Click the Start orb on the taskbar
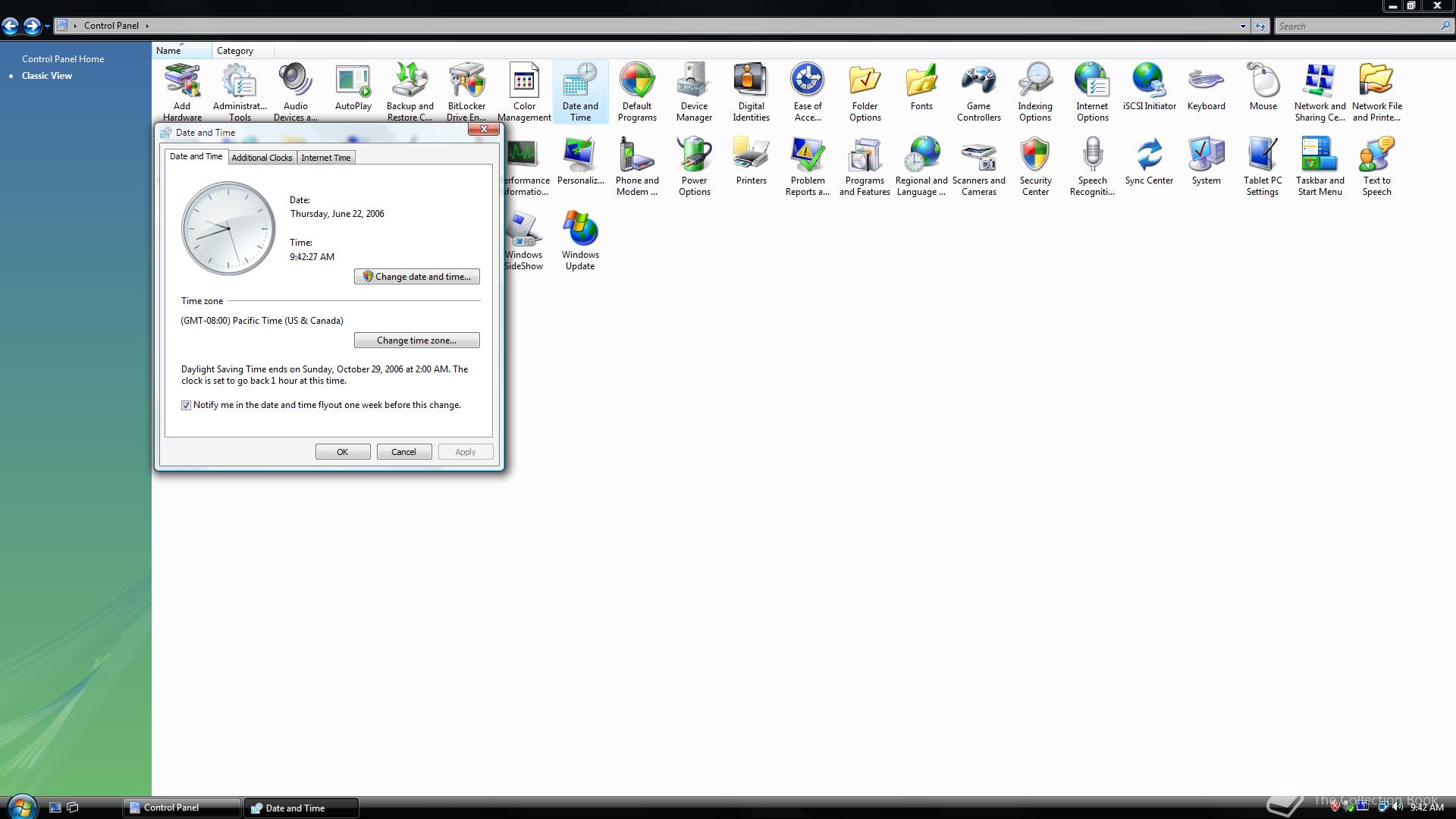This screenshot has width=1456, height=819. 21,807
